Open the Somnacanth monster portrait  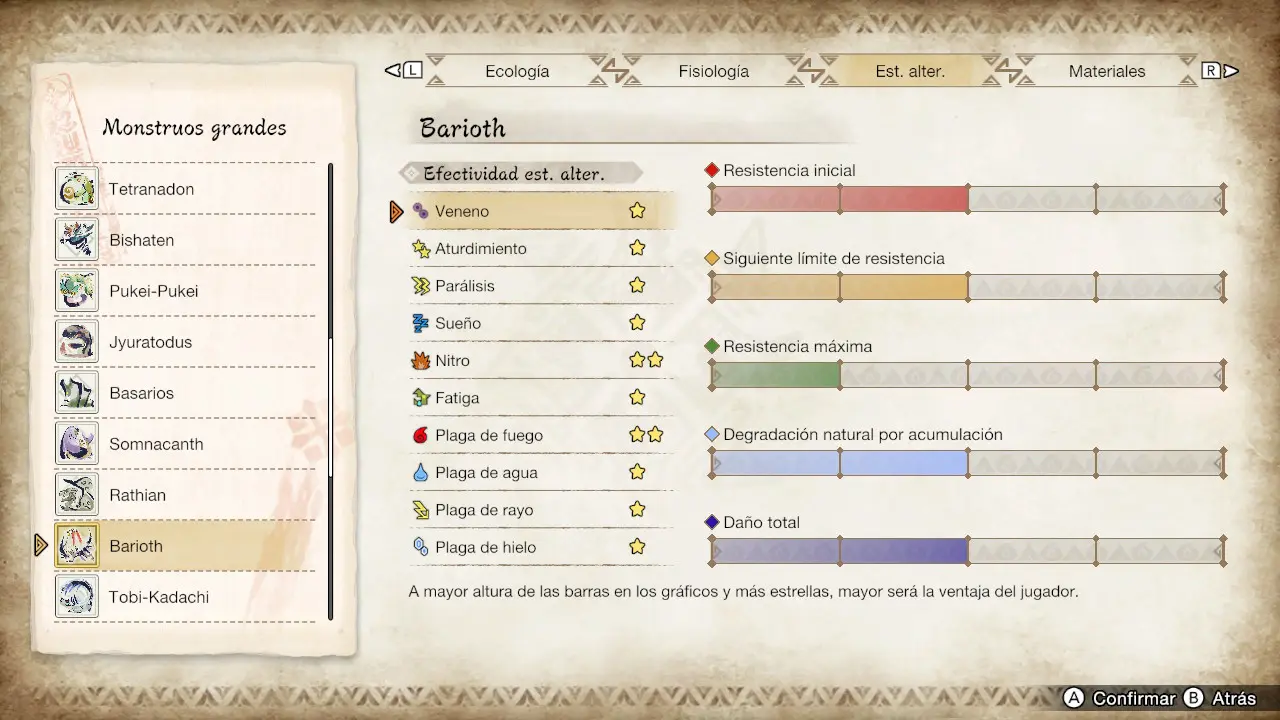coord(76,443)
